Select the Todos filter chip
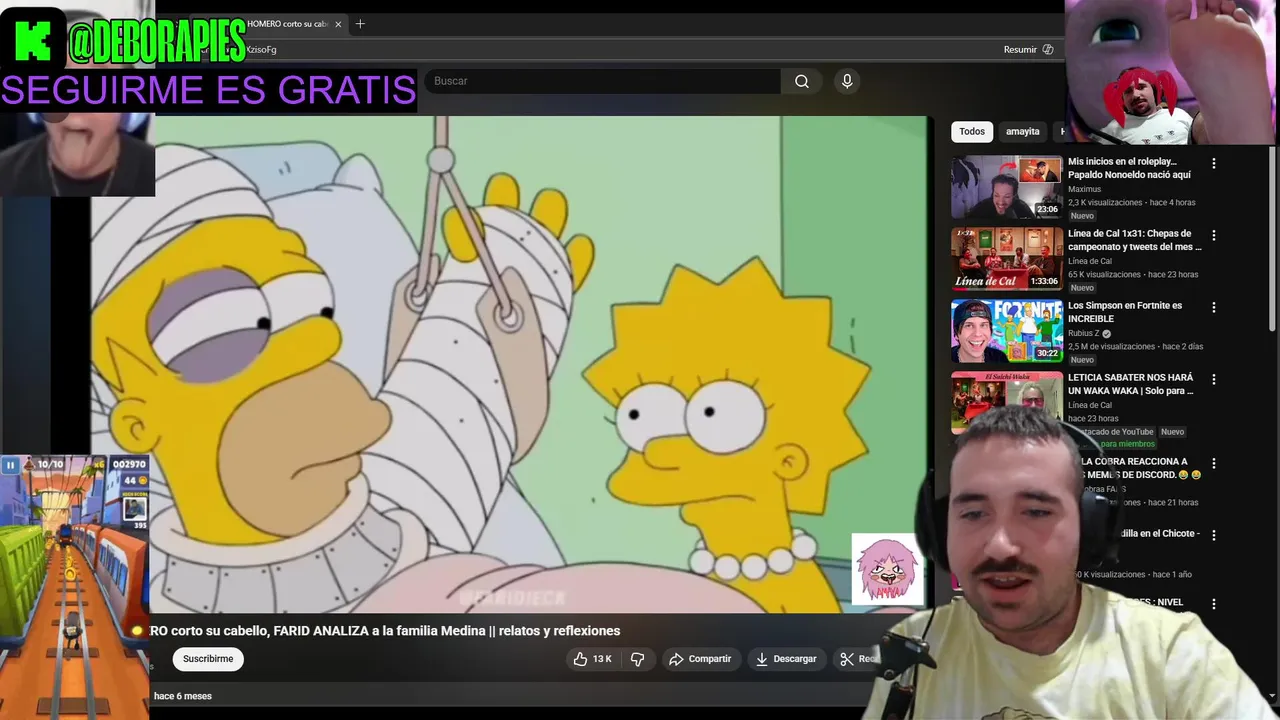 coord(972,131)
